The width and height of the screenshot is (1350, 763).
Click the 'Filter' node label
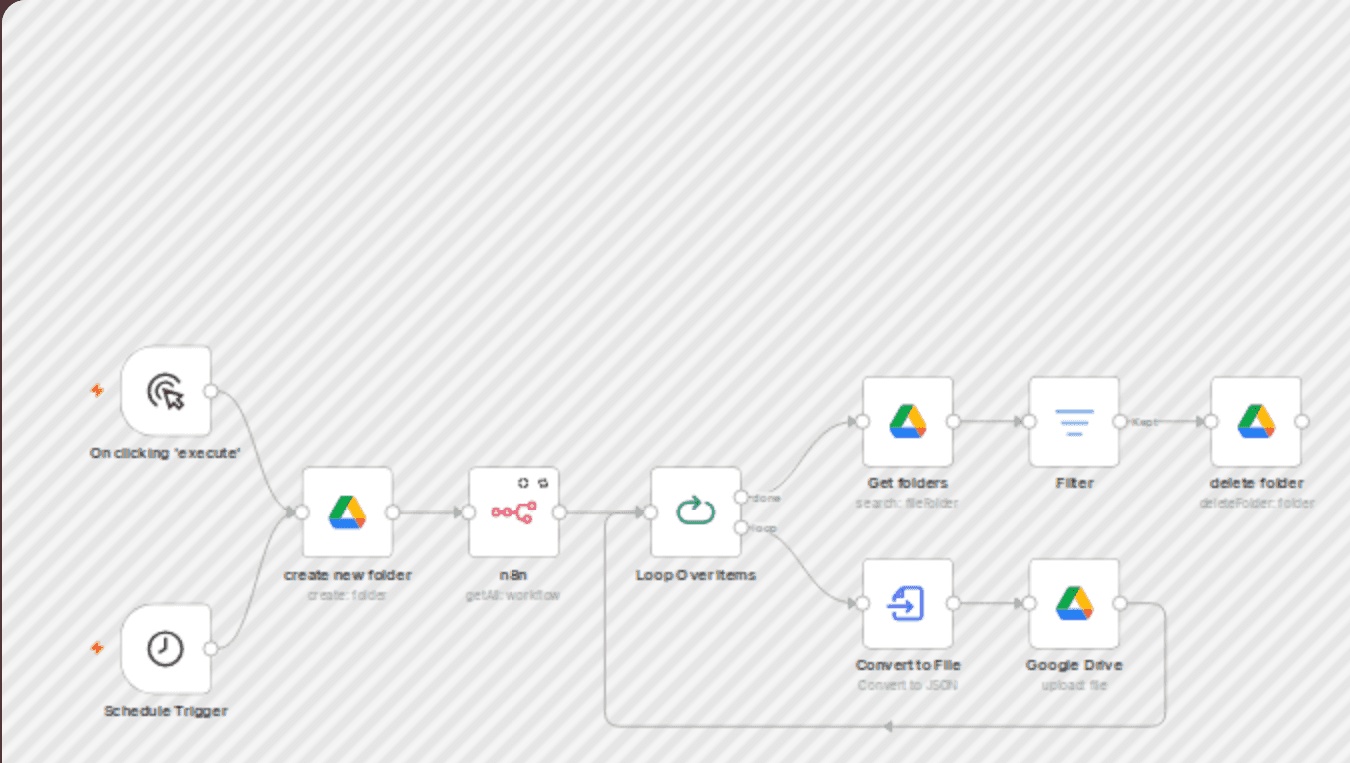(x=1074, y=483)
